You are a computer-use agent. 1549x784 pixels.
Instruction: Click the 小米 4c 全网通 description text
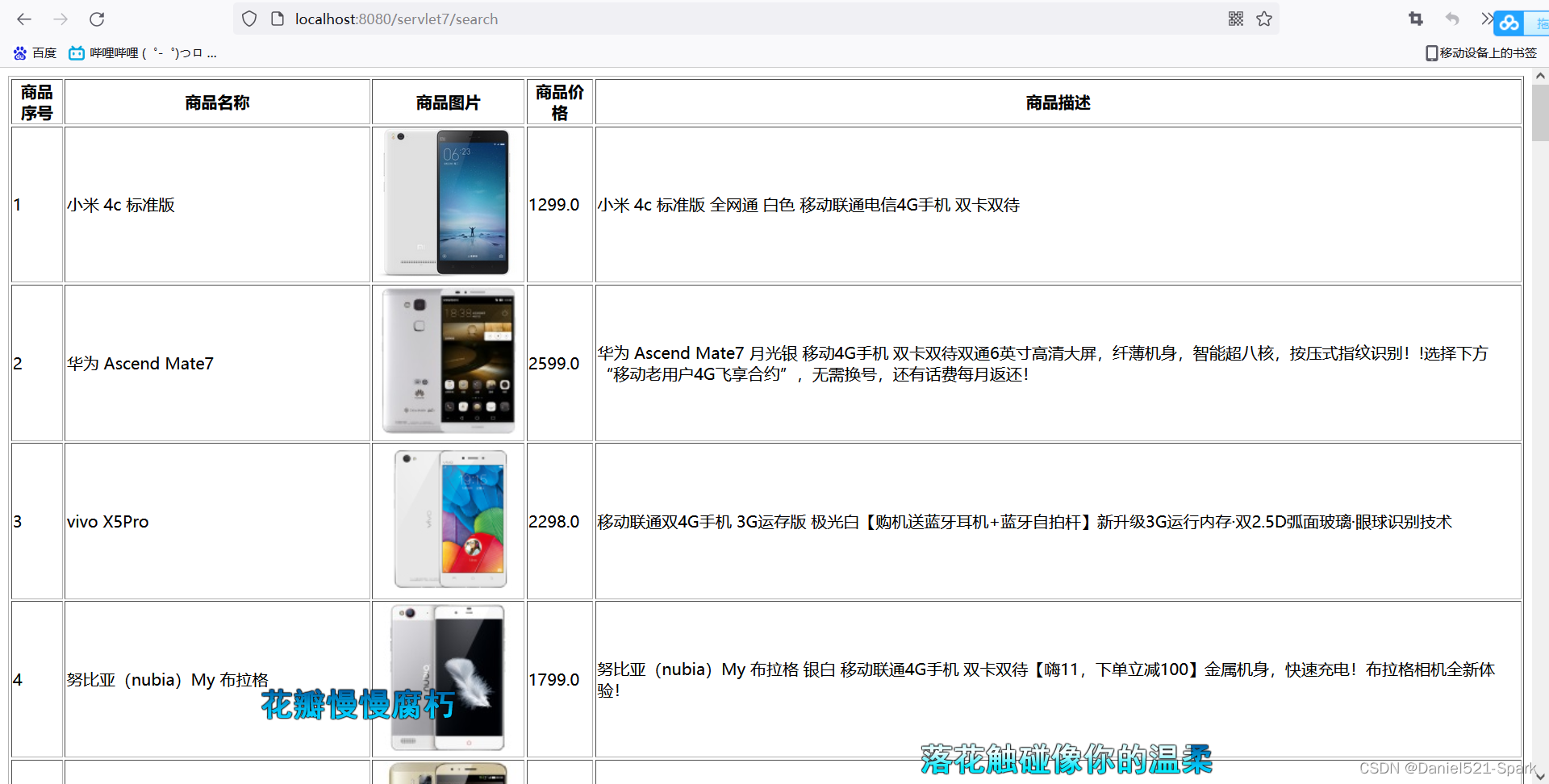(x=808, y=205)
